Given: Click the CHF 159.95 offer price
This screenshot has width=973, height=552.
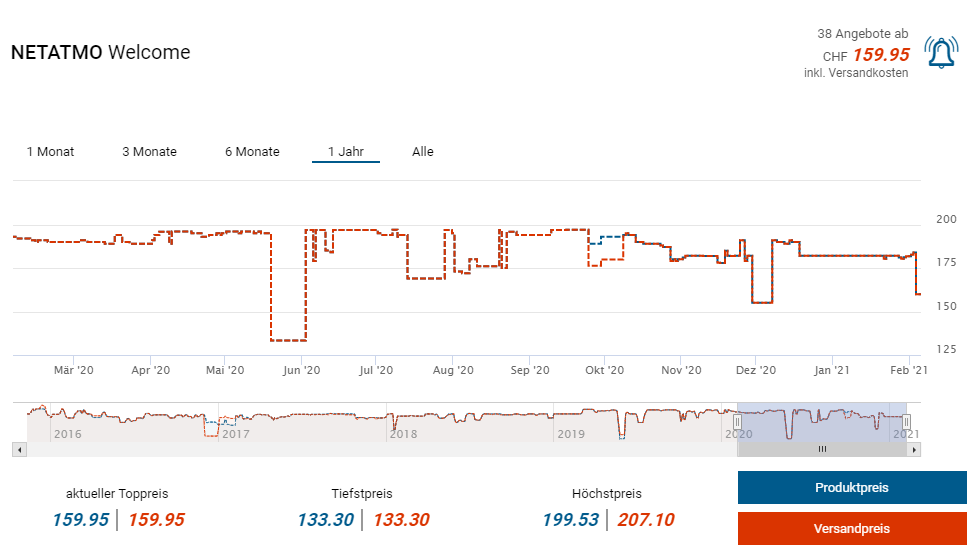Looking at the screenshot, I should pyautogui.click(x=880, y=55).
